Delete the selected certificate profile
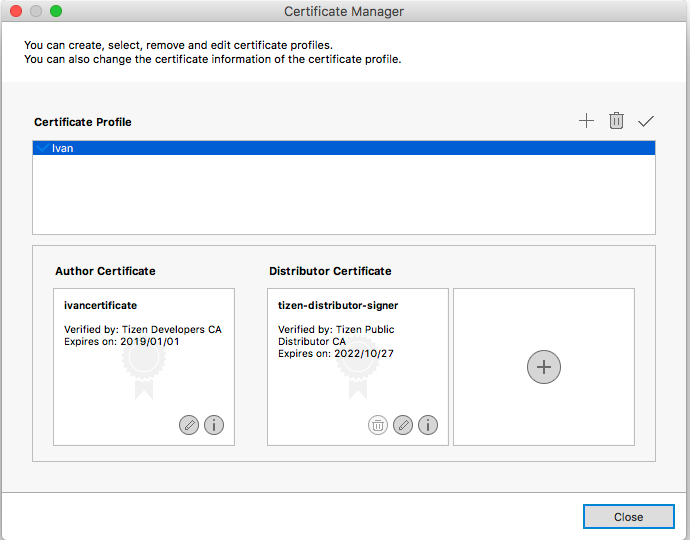This screenshot has height=540, width=690. click(x=616, y=121)
